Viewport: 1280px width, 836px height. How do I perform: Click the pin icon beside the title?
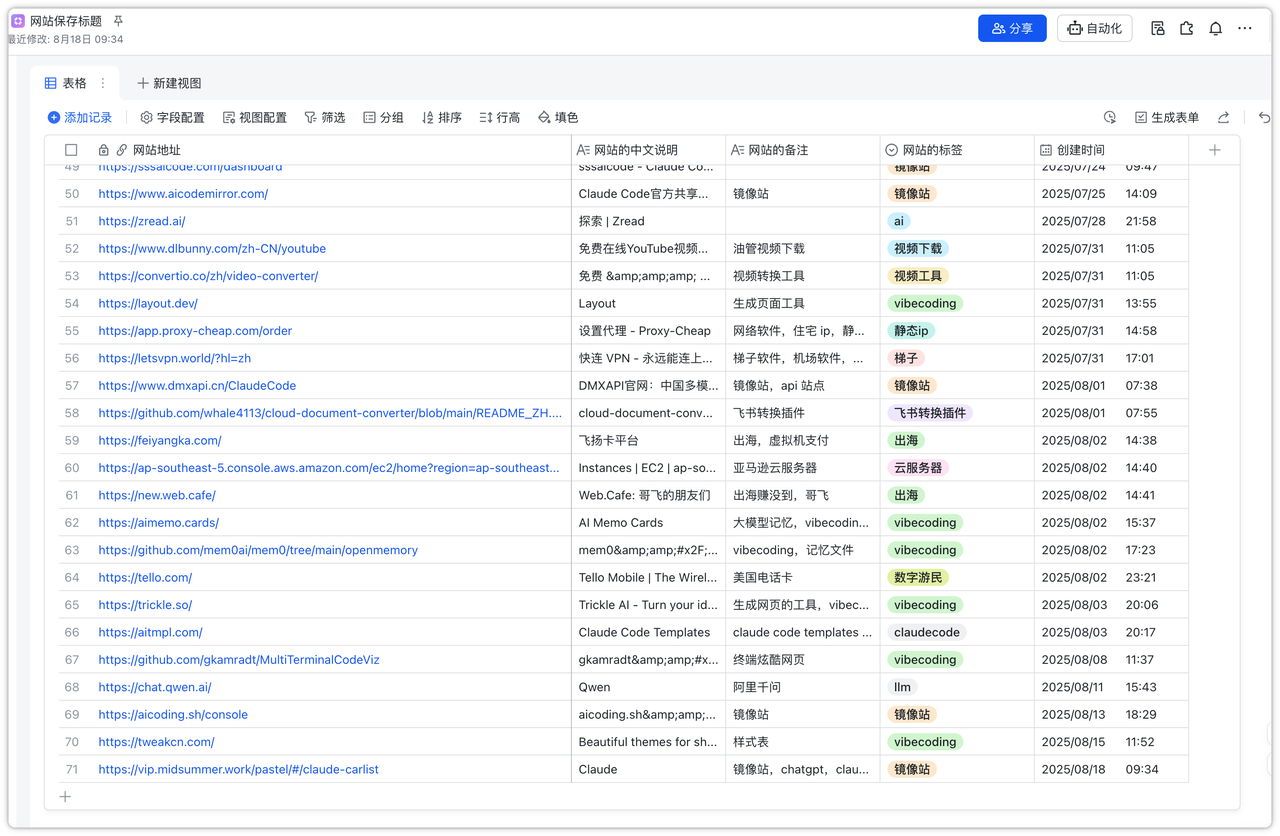click(x=118, y=21)
